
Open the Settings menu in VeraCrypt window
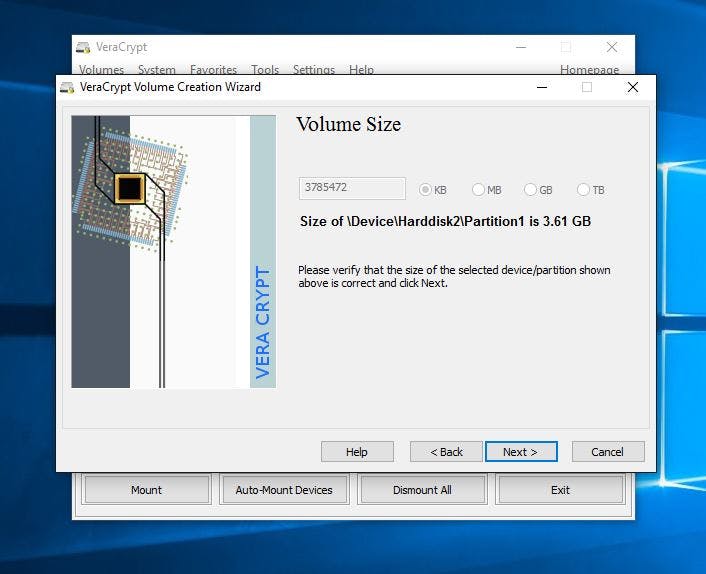click(314, 69)
